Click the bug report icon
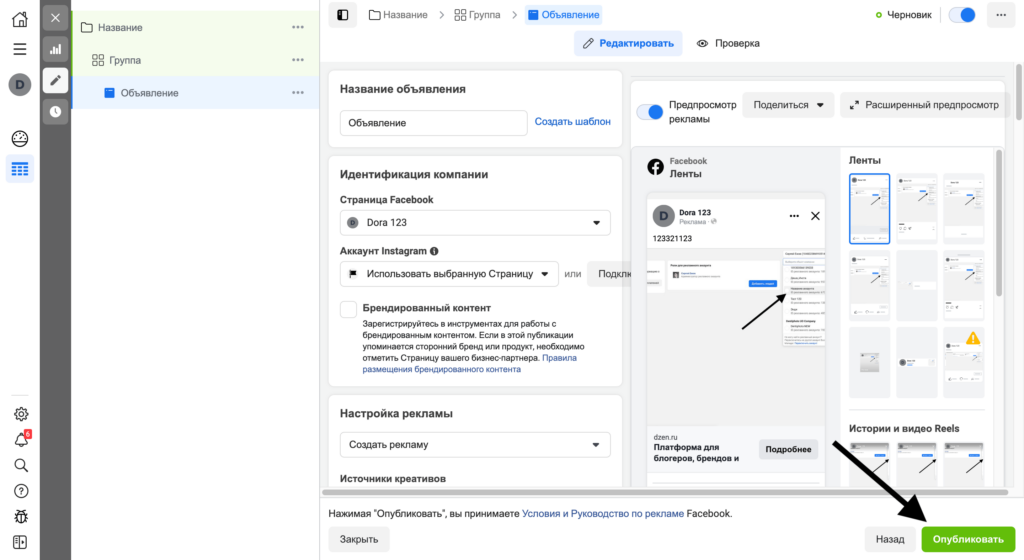The height and width of the screenshot is (560, 1024). click(20, 516)
